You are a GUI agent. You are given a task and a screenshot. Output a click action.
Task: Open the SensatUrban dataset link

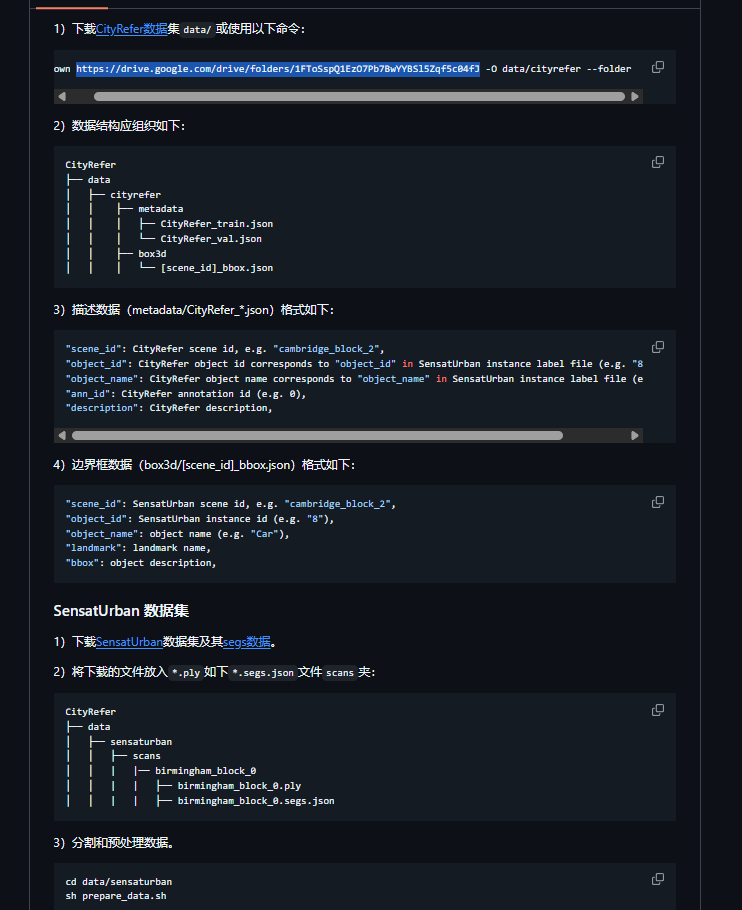pyautogui.click(x=129, y=642)
